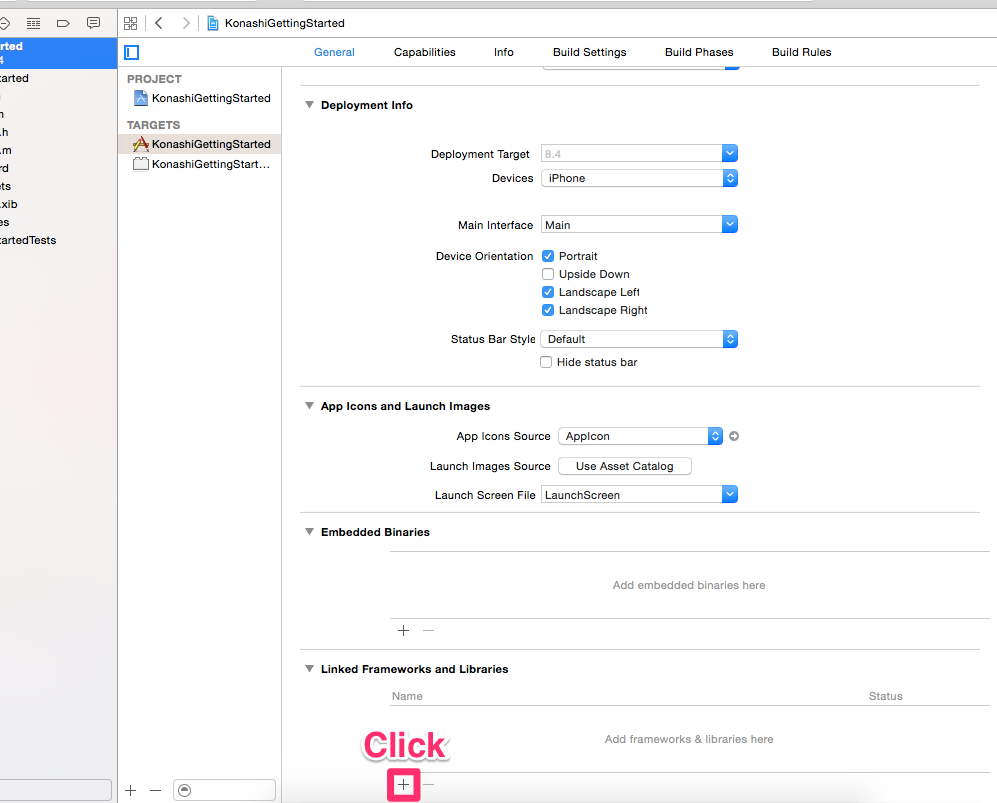Add an embedded binary with the plus icon

point(404,631)
